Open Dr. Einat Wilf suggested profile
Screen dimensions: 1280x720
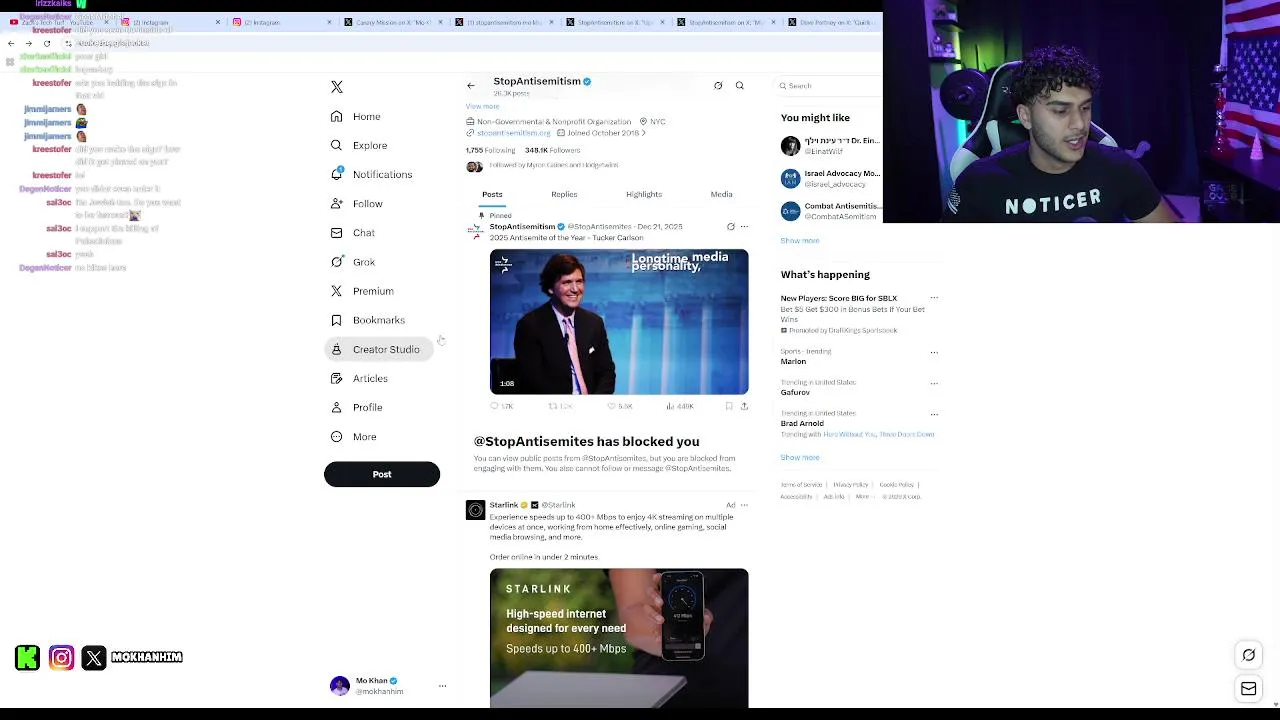831,146
